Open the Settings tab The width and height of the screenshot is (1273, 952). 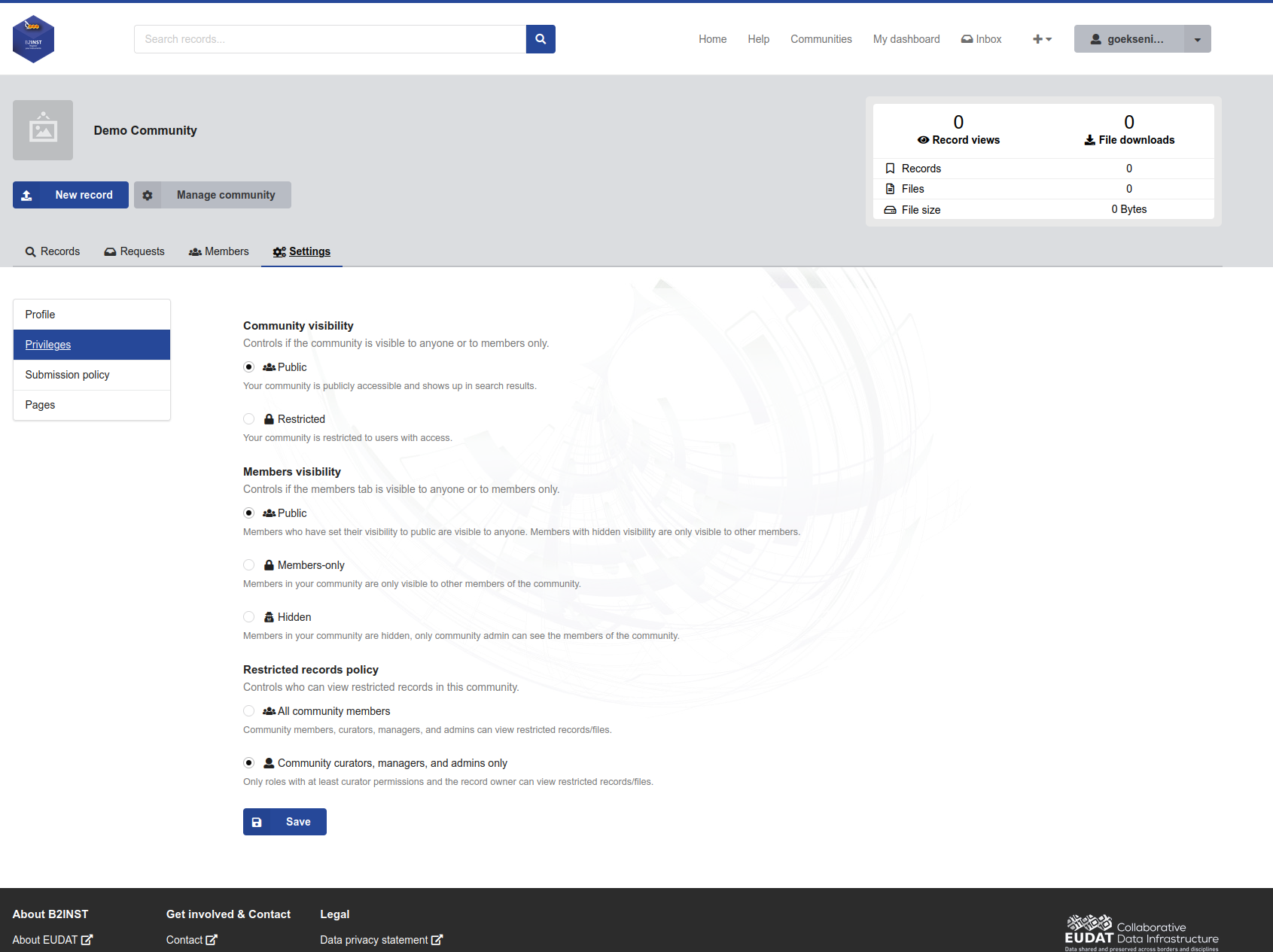pyautogui.click(x=302, y=251)
